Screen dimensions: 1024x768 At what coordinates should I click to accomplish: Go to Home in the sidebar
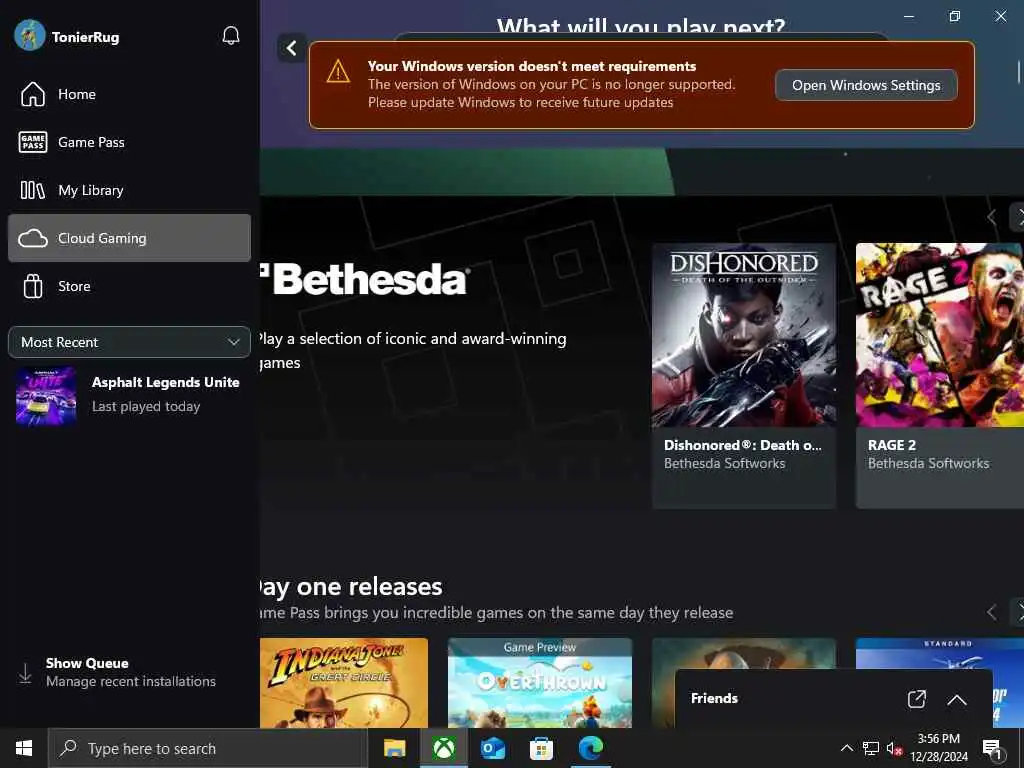[129, 94]
